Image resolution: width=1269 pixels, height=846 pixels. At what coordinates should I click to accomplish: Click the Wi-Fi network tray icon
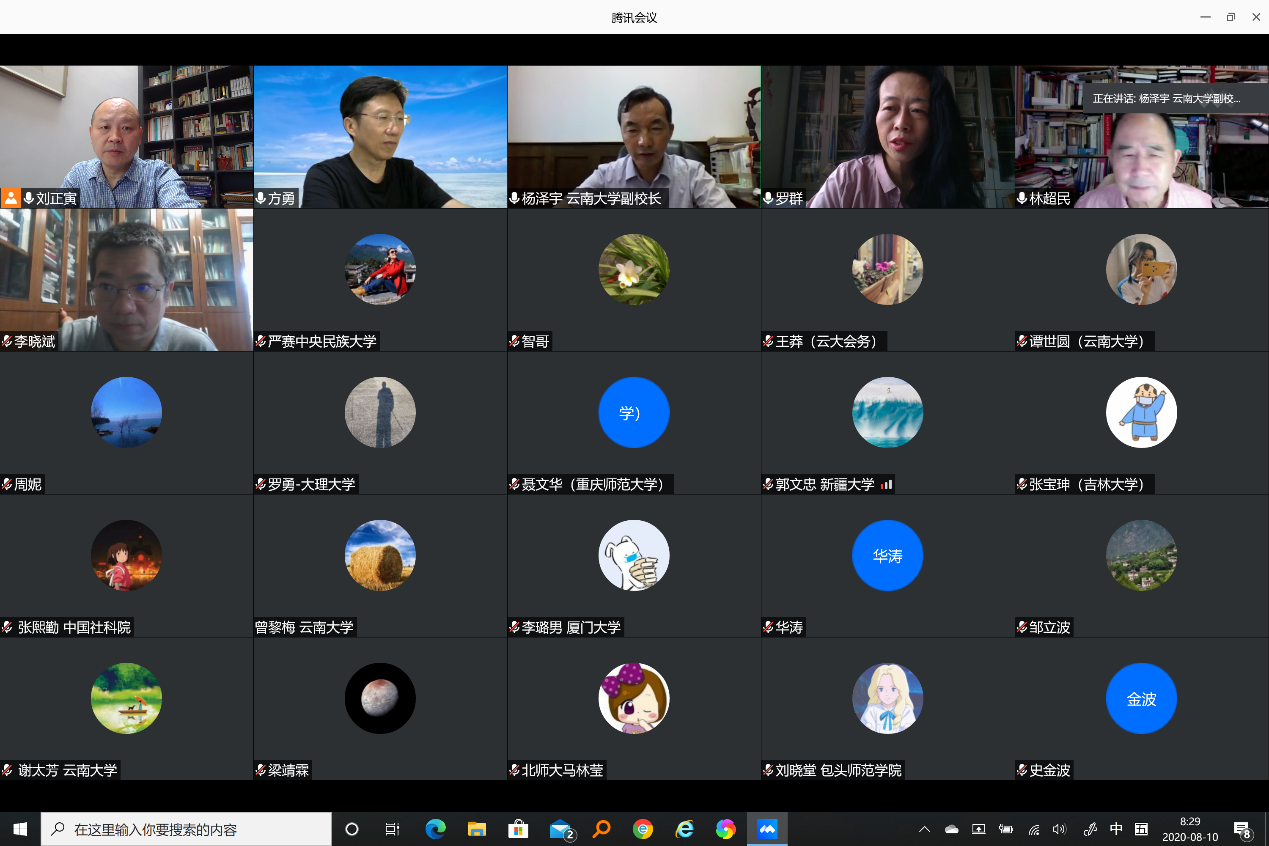click(1034, 829)
